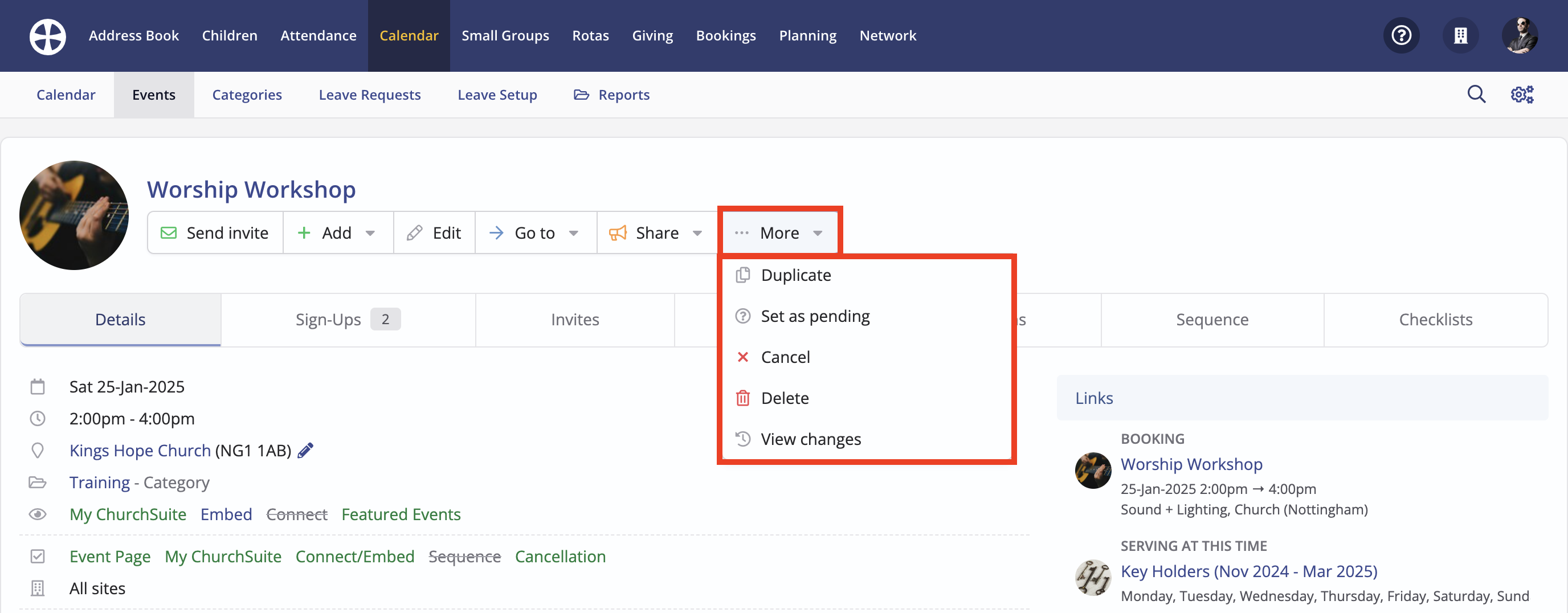The height and width of the screenshot is (613, 1568).
Task: Open Checklists tab
Action: tap(1435, 320)
